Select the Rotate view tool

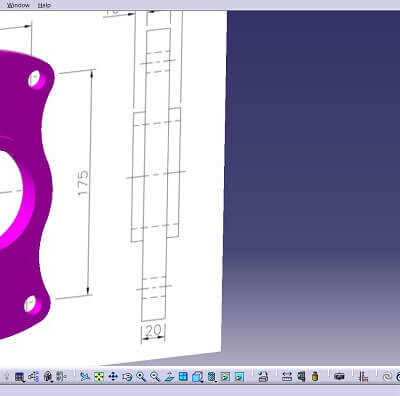pos(127,377)
